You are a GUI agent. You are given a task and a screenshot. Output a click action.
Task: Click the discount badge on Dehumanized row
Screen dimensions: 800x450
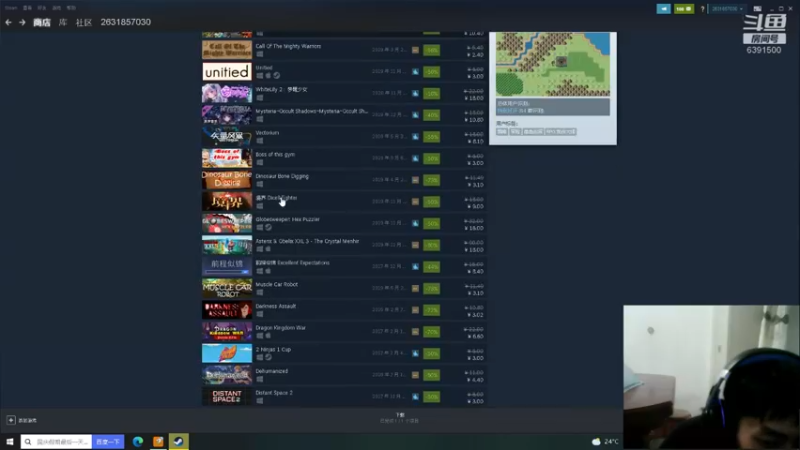pyautogui.click(x=432, y=375)
